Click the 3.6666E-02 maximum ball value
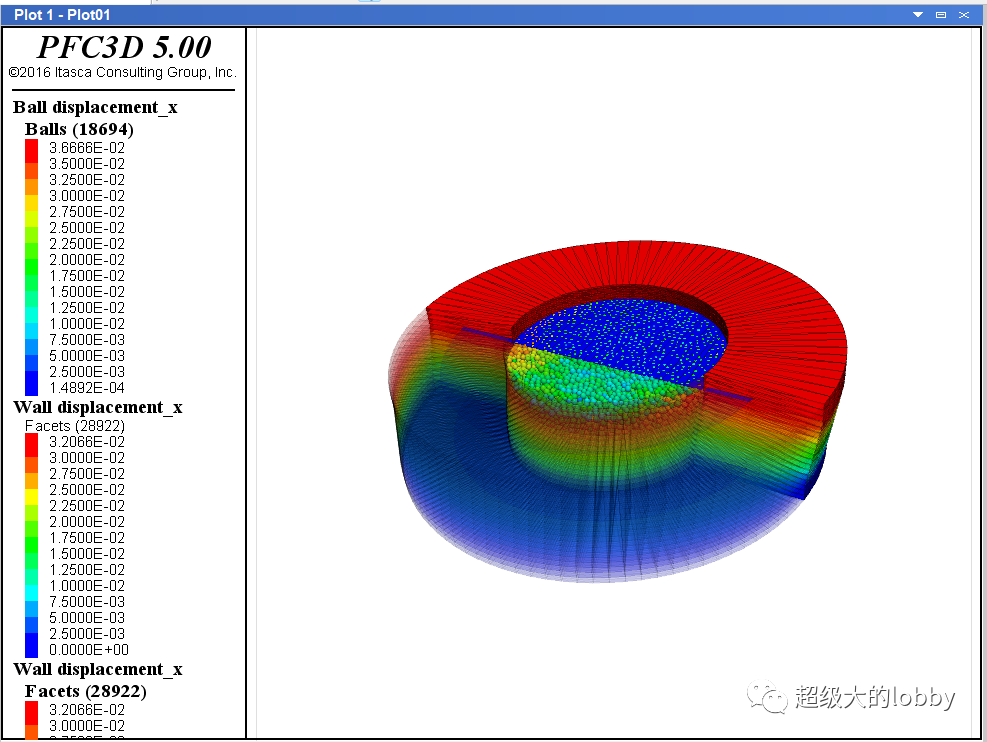This screenshot has height=742, width=987. (87, 148)
